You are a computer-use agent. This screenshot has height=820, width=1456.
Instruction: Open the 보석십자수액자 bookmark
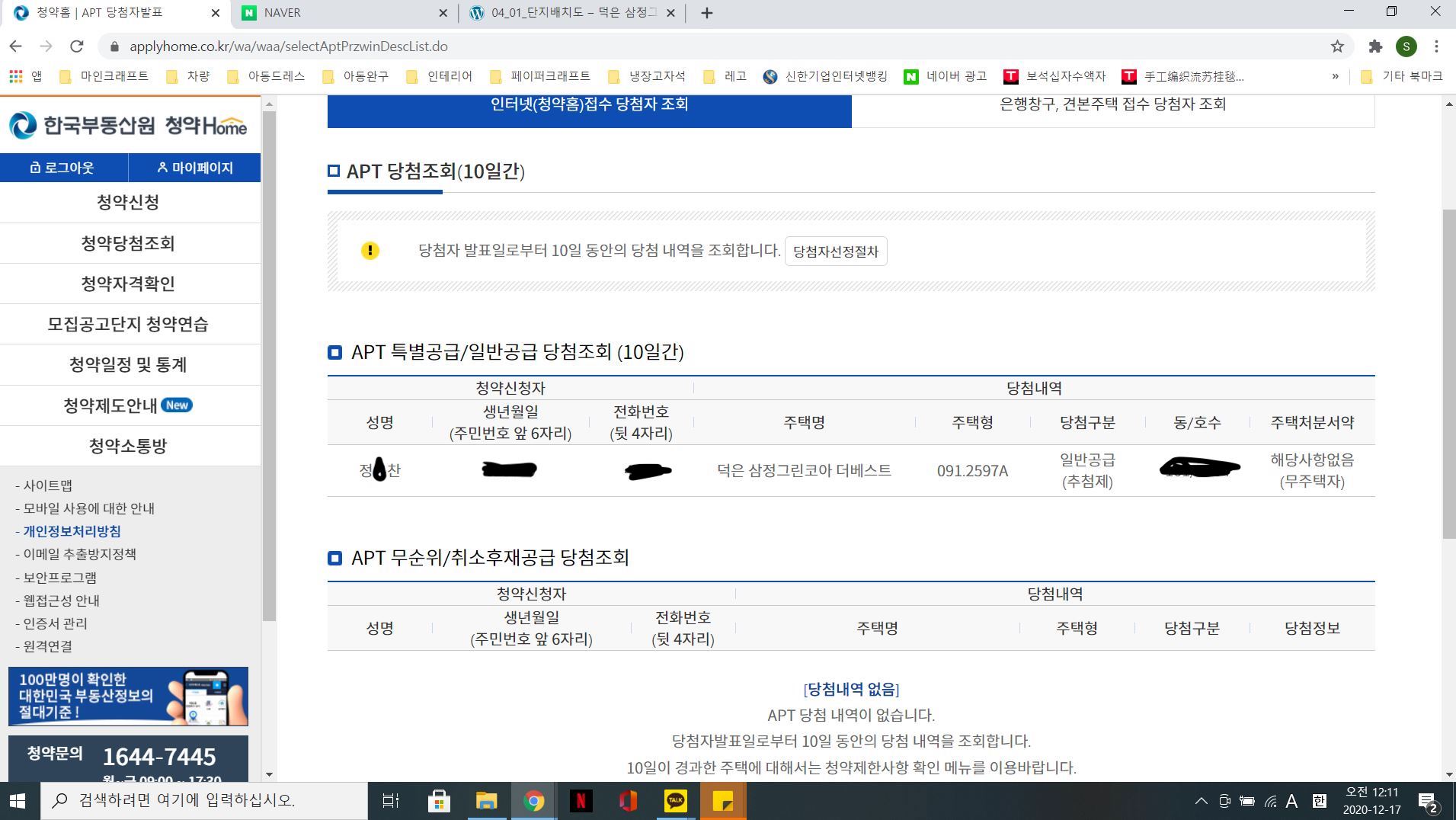1054,76
